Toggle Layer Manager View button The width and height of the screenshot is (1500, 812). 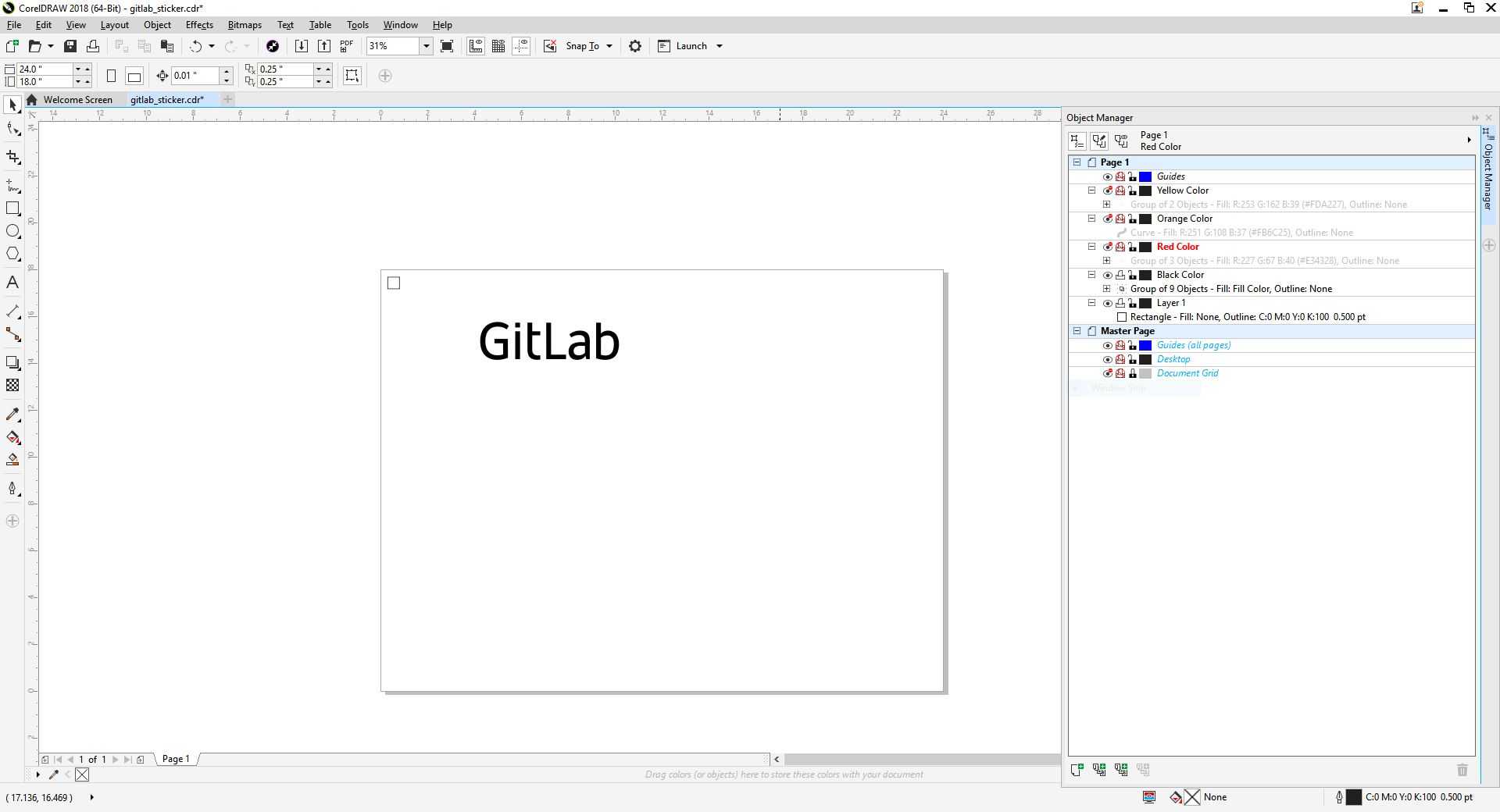click(1122, 141)
